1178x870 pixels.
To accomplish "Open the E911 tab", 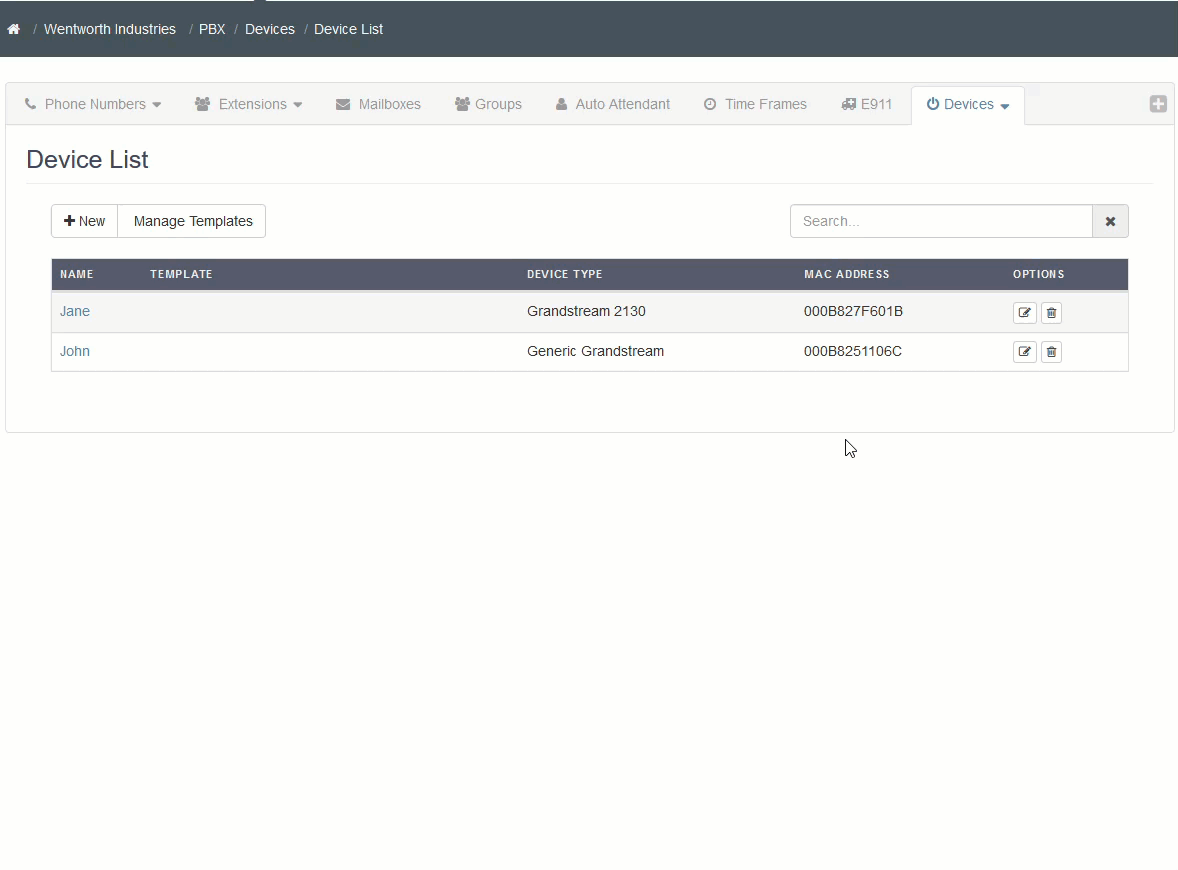I will click(867, 104).
